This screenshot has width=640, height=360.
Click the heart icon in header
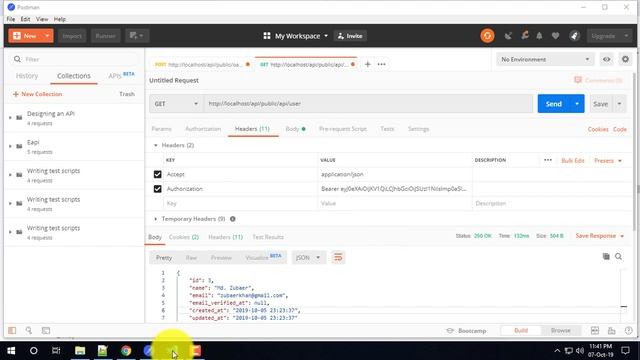[x=556, y=36]
